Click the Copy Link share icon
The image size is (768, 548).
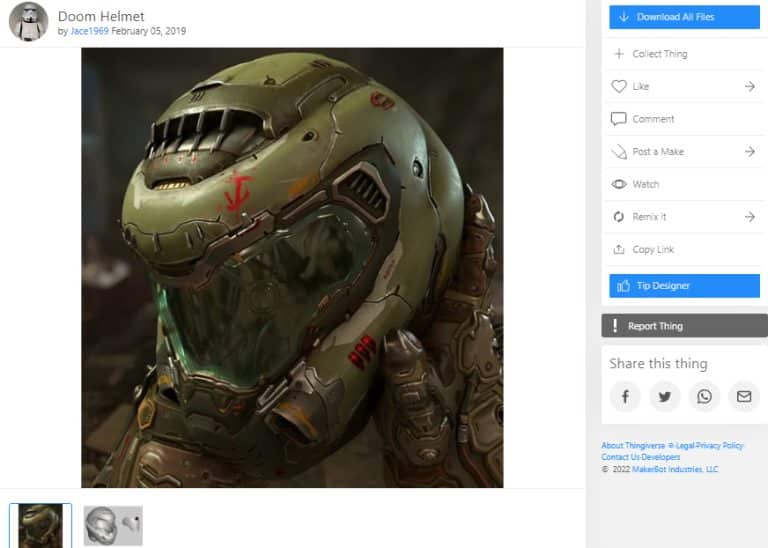pos(619,249)
